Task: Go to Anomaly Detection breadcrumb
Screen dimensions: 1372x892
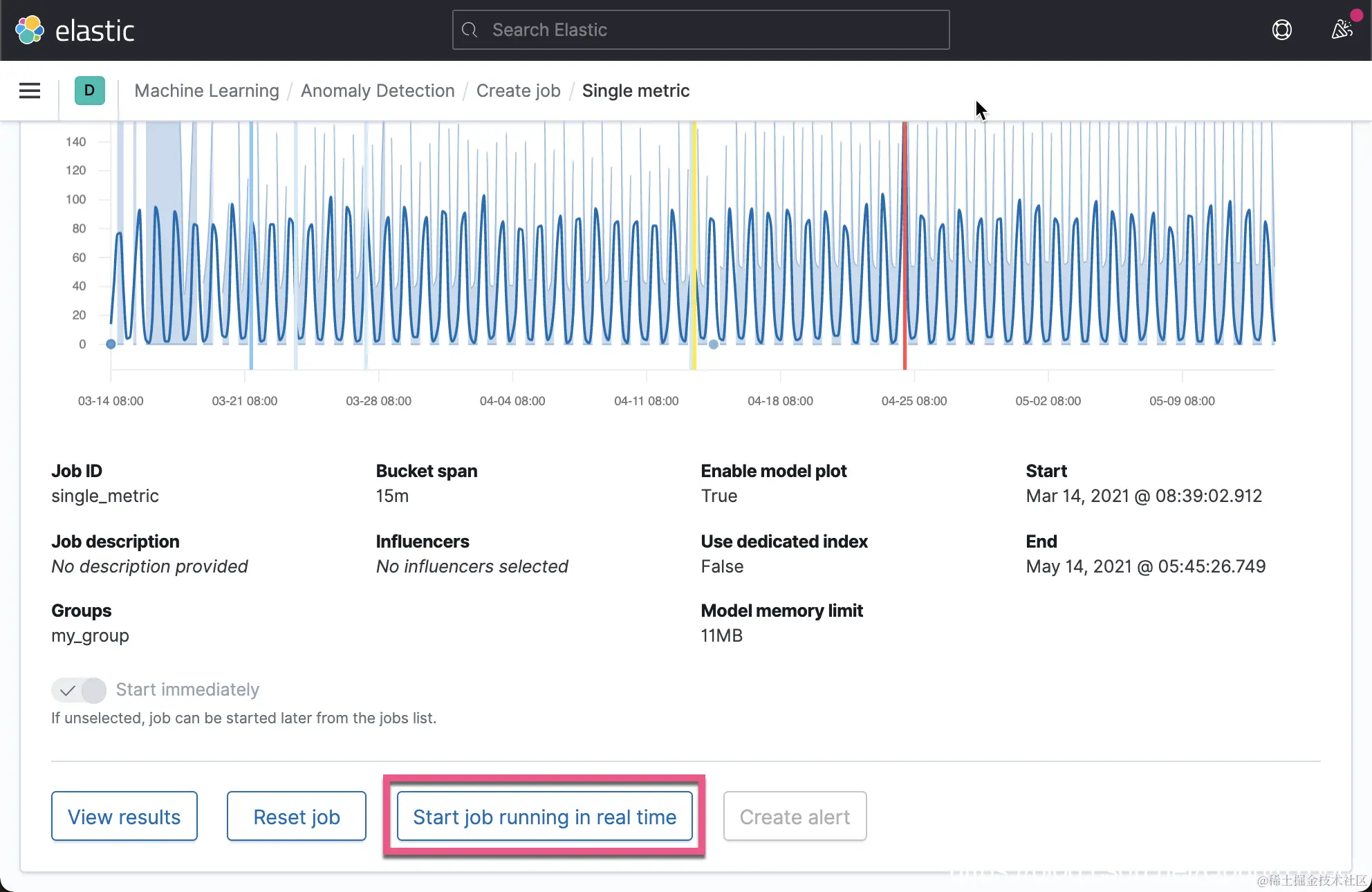Action: [378, 91]
